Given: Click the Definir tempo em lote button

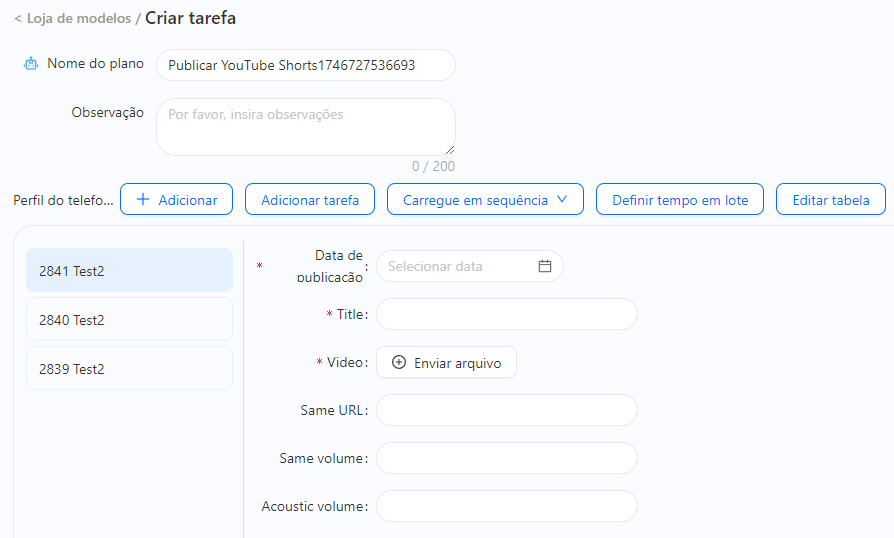Looking at the screenshot, I should [680, 199].
